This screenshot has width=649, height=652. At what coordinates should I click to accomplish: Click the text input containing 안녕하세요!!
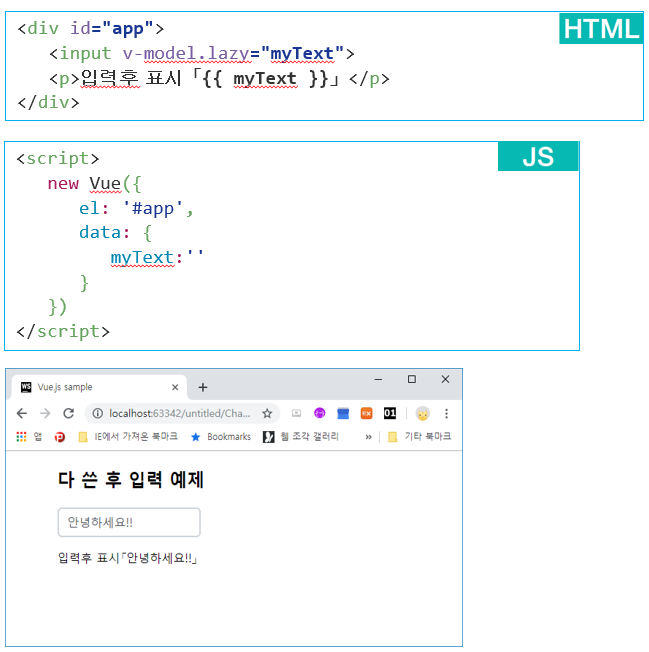click(129, 522)
